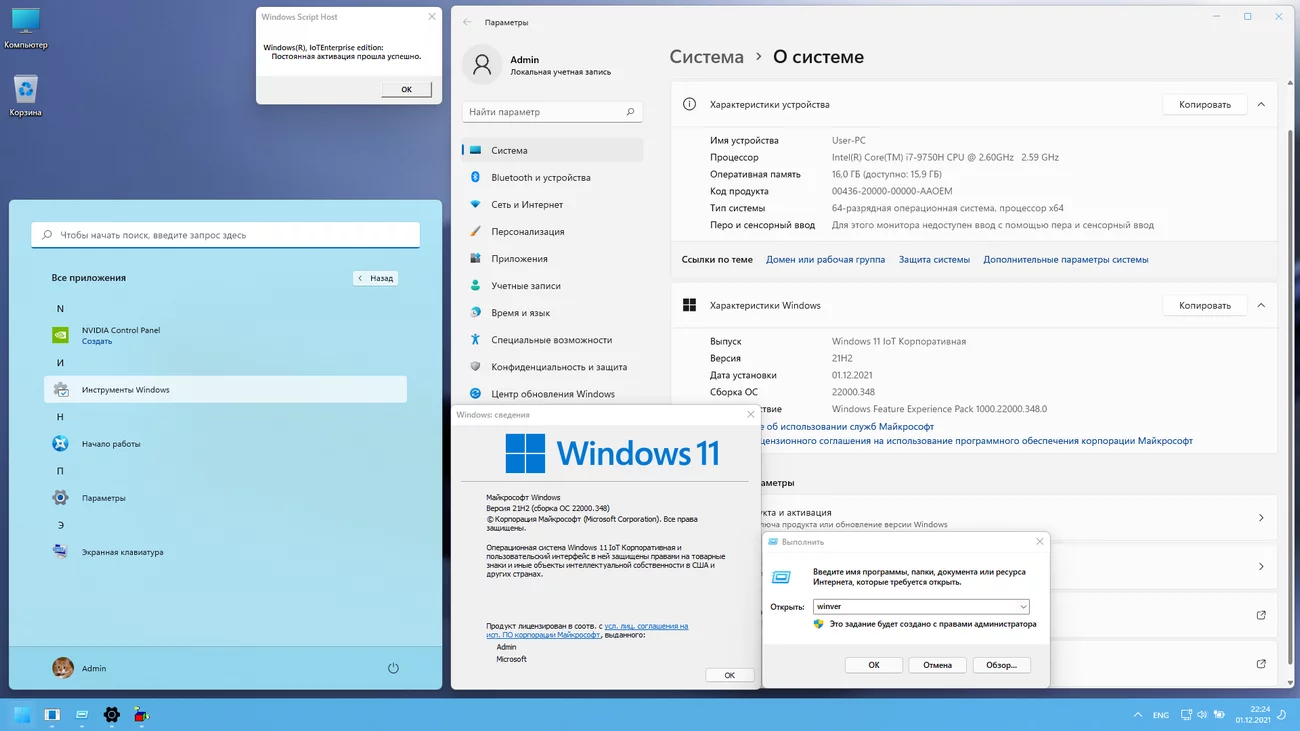Screen dimensions: 1300x731
Task: Click the Экранная клавиатура app icon
Action: [61, 551]
